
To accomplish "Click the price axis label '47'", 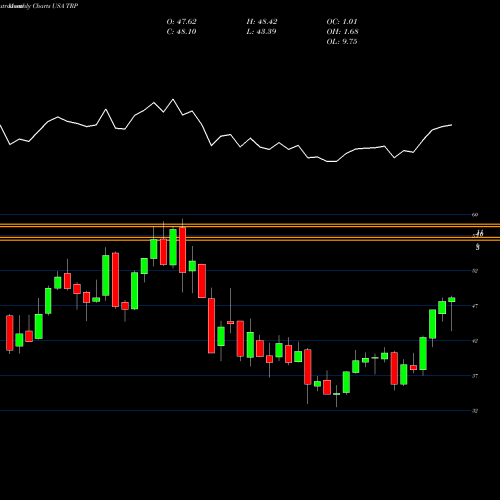I will coord(475,306).
